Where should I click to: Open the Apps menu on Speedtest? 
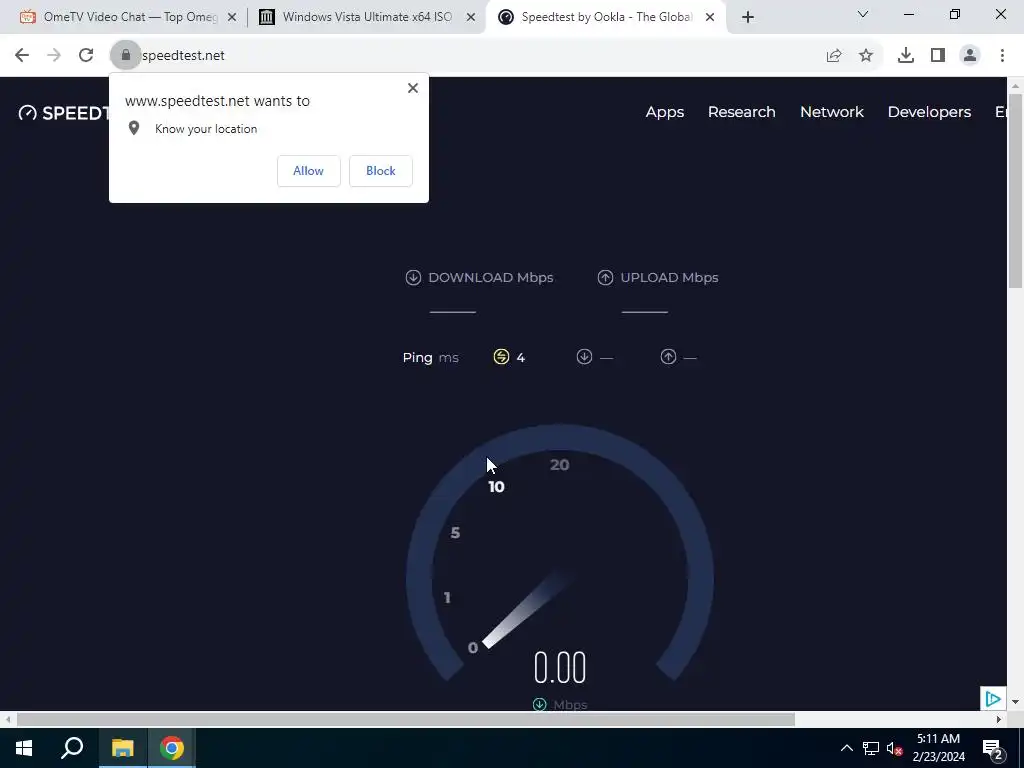point(665,112)
